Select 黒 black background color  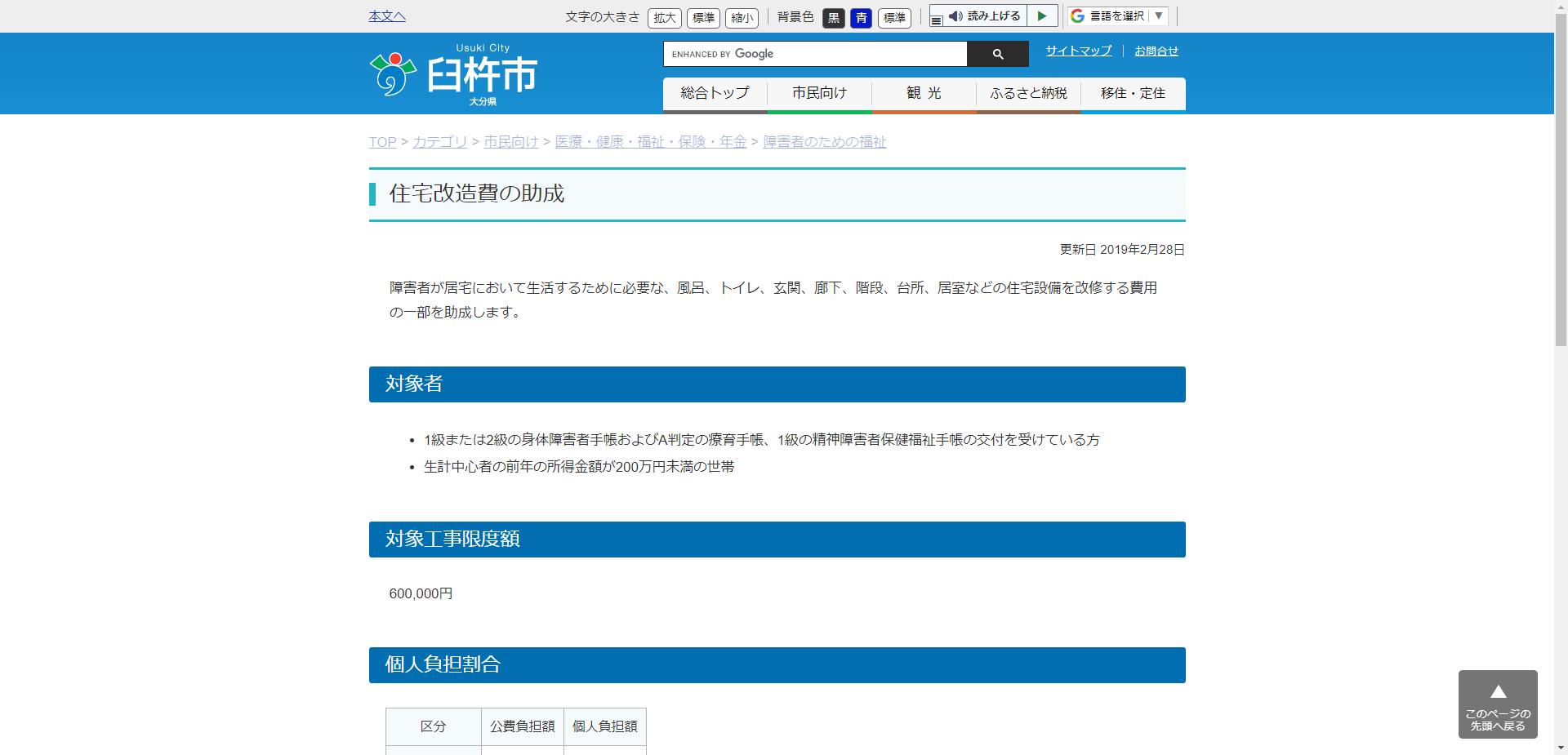click(x=833, y=18)
